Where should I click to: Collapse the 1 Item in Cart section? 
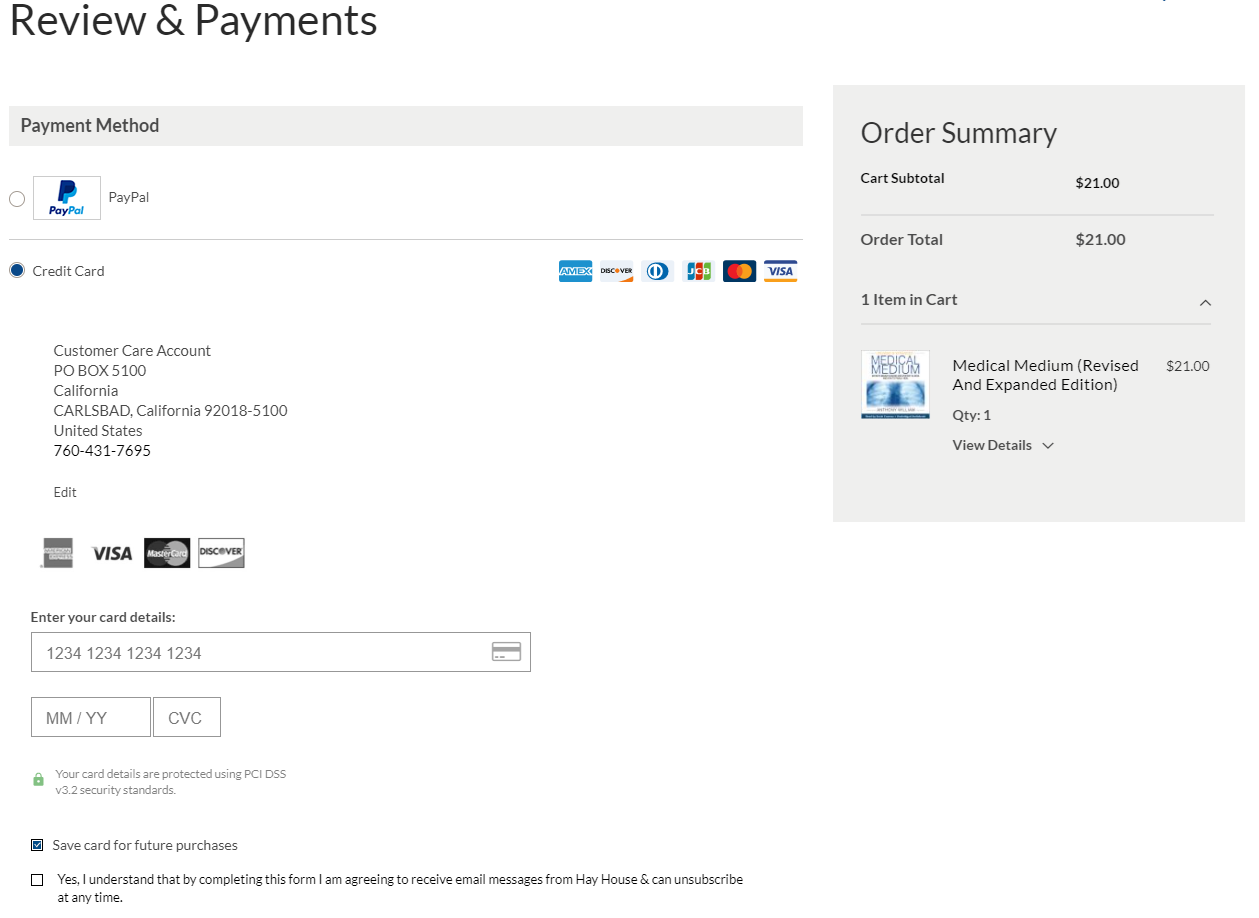click(x=1205, y=302)
